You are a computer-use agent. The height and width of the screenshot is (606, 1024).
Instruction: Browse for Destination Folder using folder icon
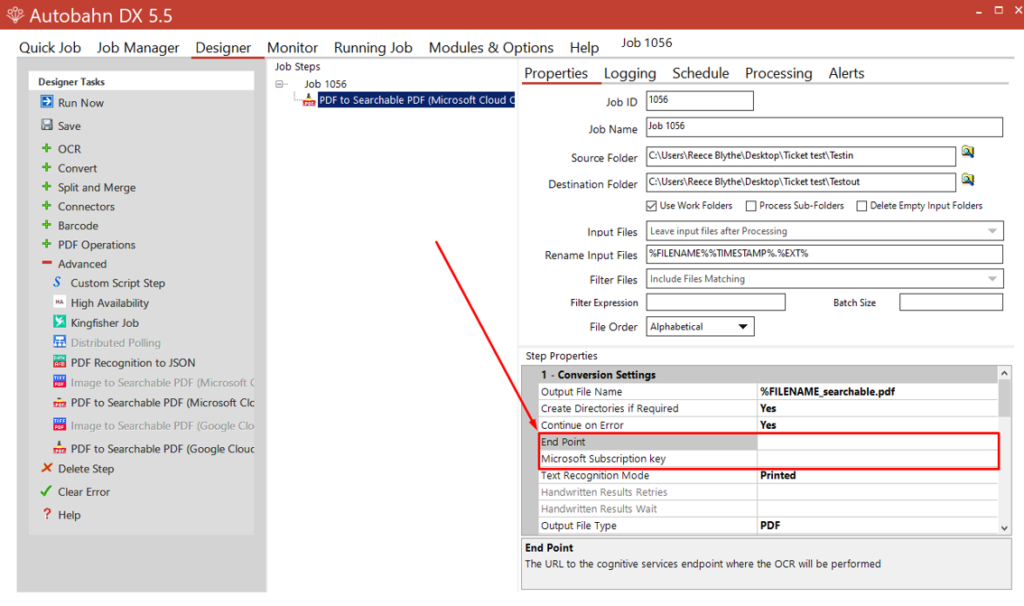point(968,179)
